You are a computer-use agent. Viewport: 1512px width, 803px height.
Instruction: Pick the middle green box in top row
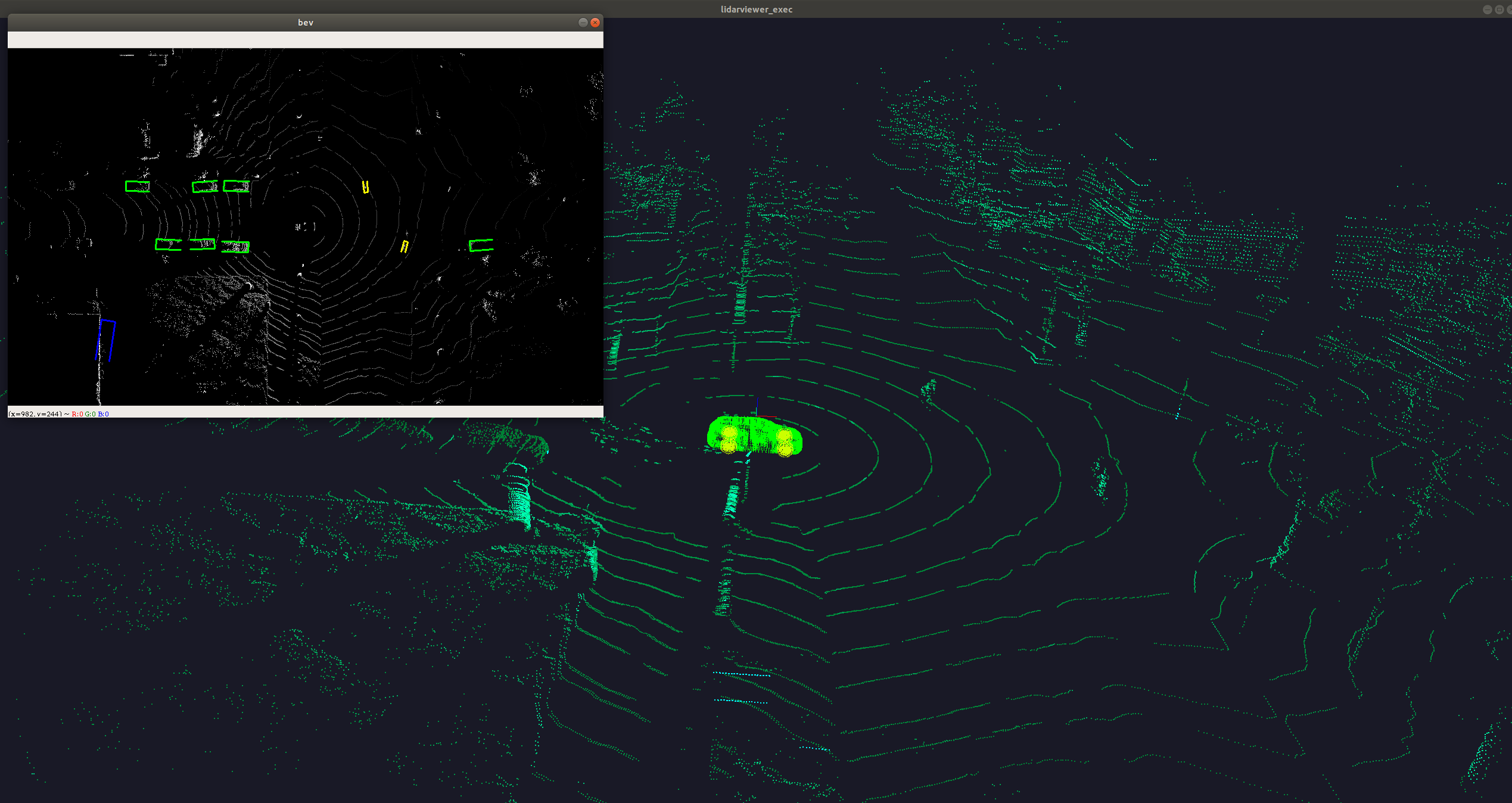click(x=205, y=186)
